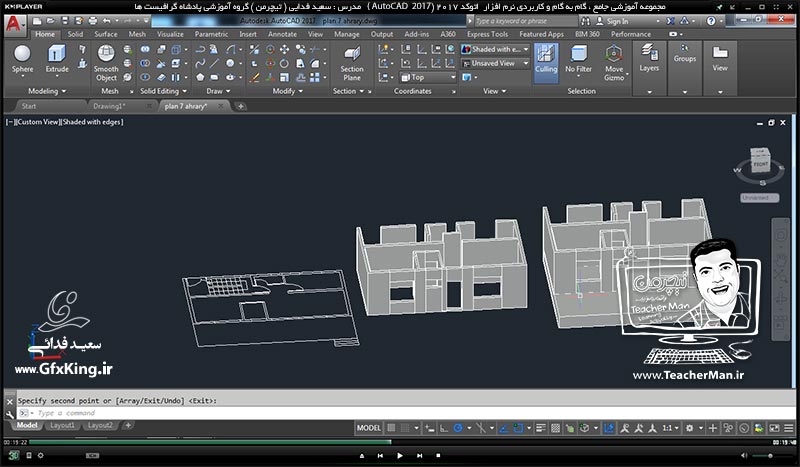Open the Unsaved View dropdown
Screen dimensions: 800x467
tap(495, 63)
